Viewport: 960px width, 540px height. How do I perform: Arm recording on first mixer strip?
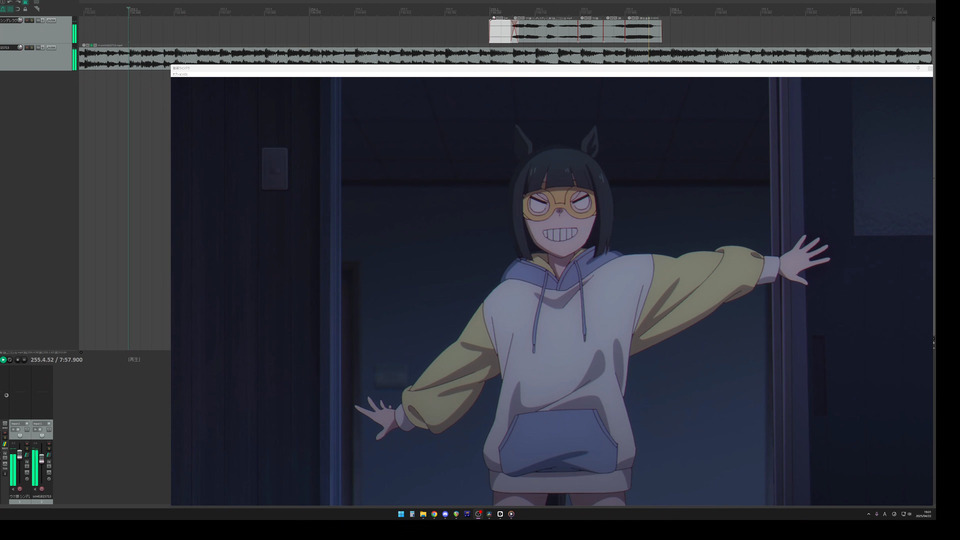[20, 489]
